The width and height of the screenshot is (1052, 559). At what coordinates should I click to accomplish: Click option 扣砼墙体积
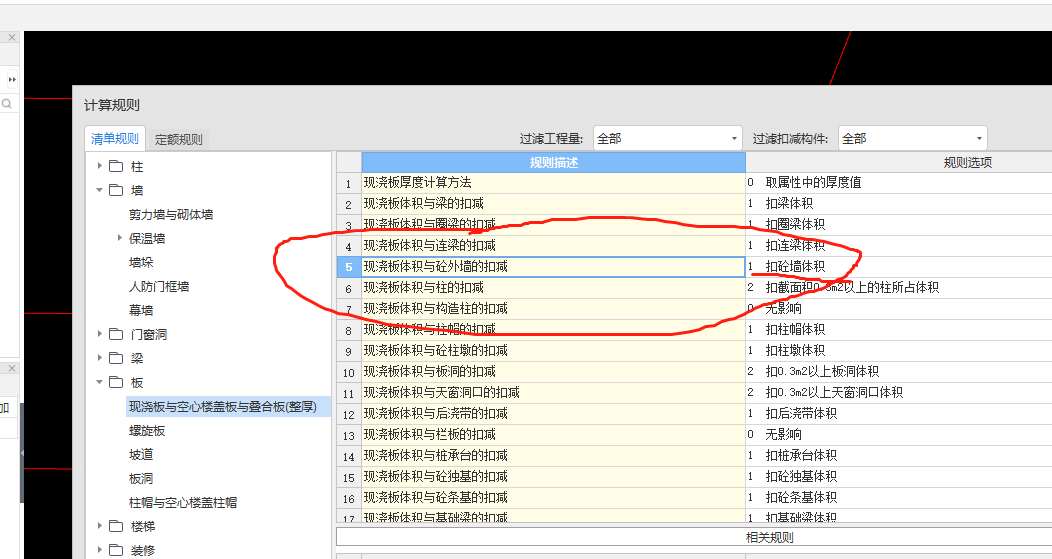(795, 266)
